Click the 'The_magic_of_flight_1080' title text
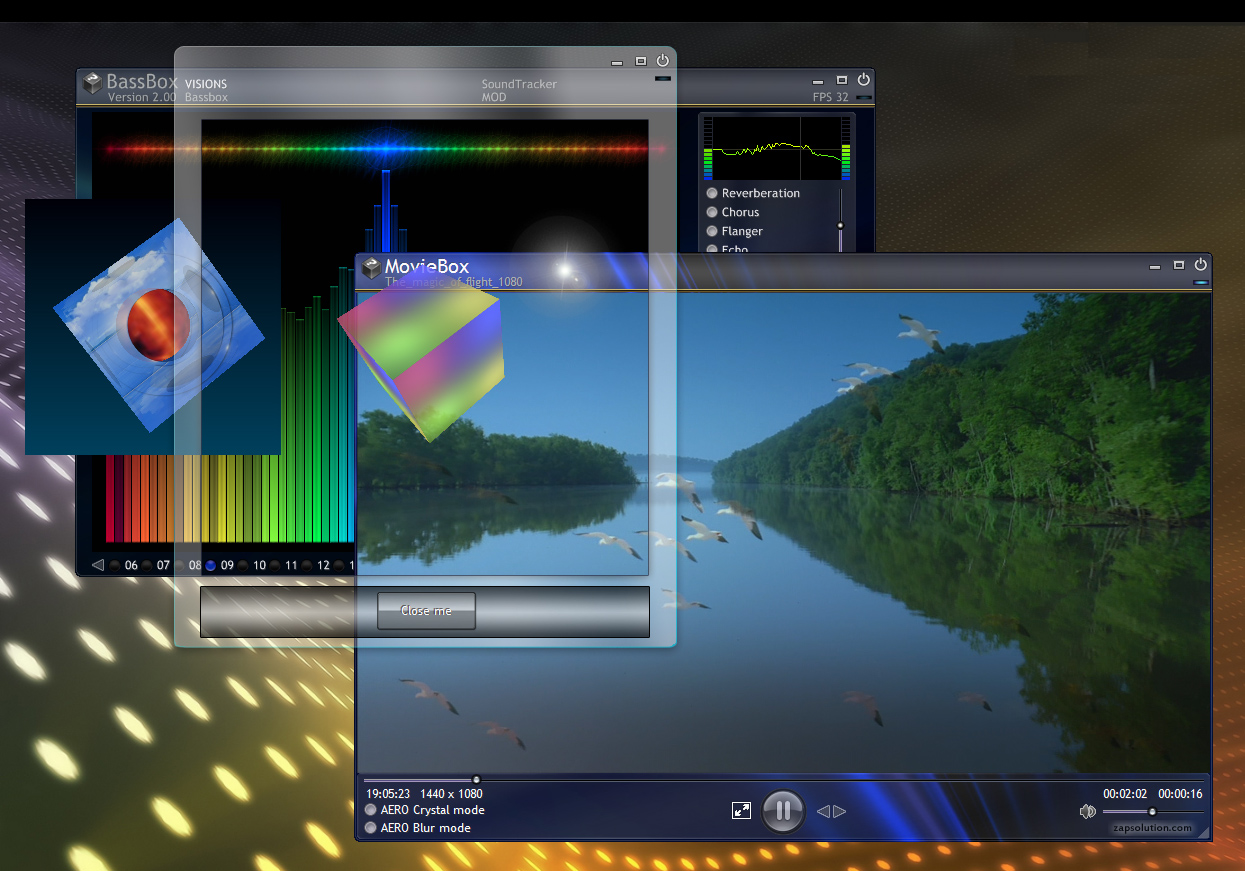The image size is (1245, 871). pyautogui.click(x=454, y=282)
